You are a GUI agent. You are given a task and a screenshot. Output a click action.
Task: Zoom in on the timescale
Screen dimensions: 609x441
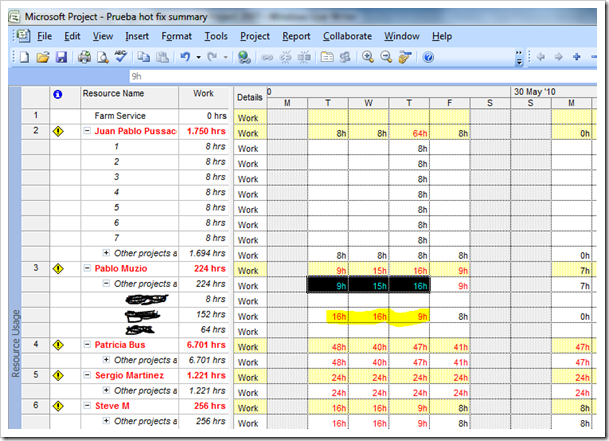[x=368, y=57]
